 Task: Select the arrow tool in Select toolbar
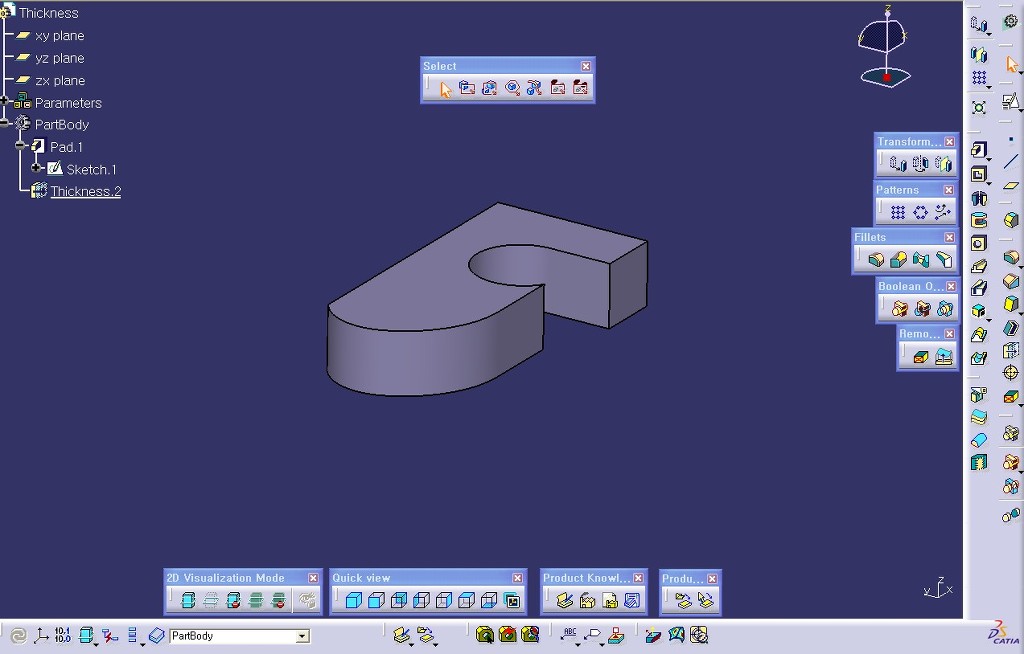(x=445, y=89)
